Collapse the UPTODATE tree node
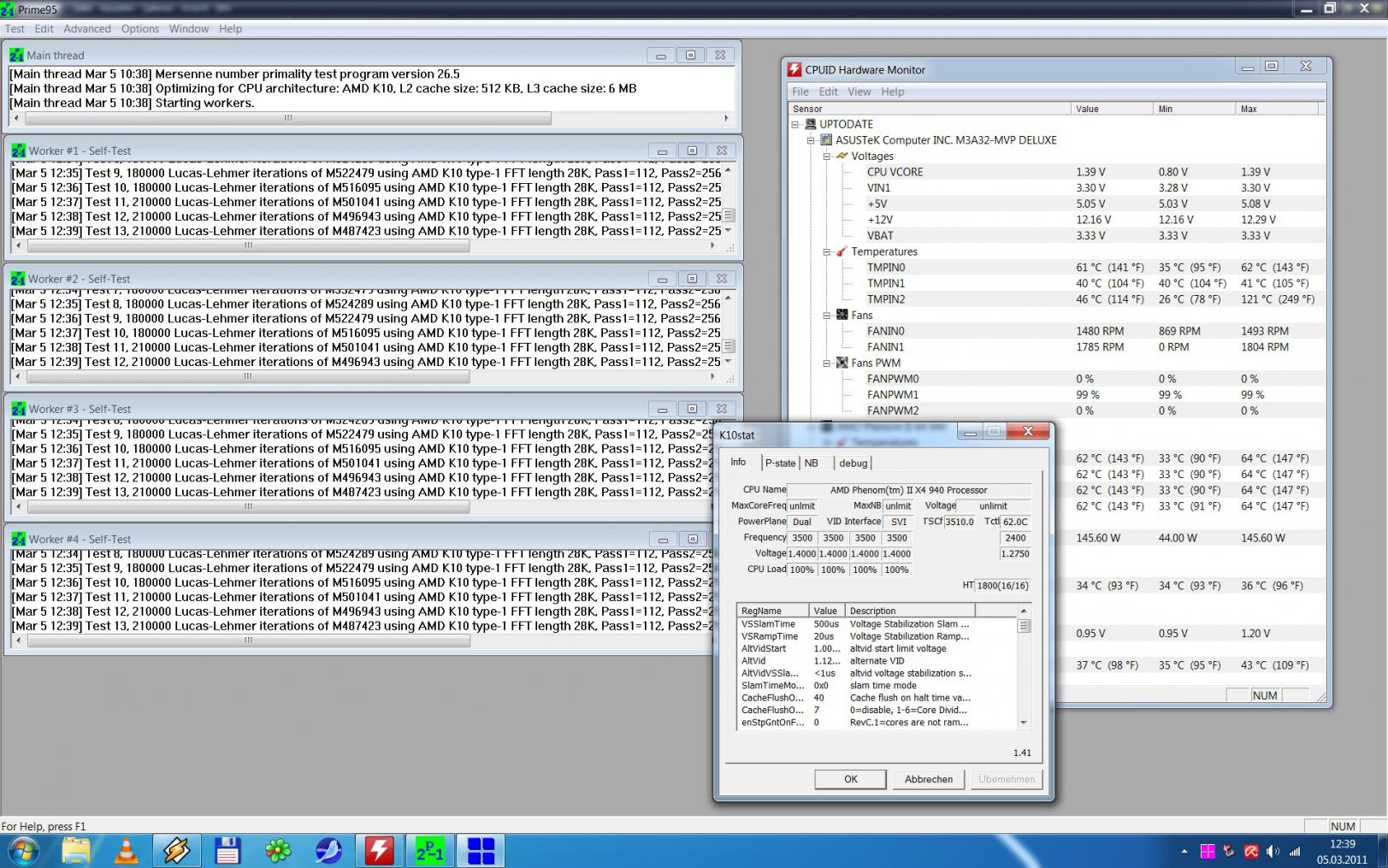The height and width of the screenshot is (868, 1388). (795, 124)
